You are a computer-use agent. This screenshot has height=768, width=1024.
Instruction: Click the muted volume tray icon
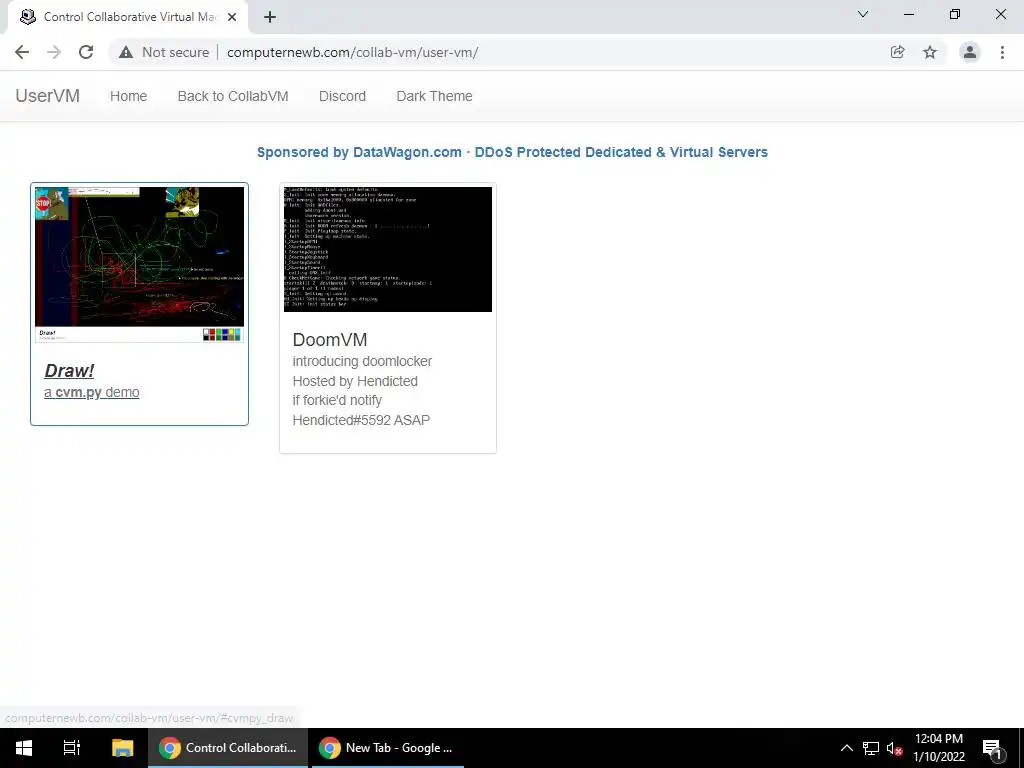pyautogui.click(x=894, y=748)
